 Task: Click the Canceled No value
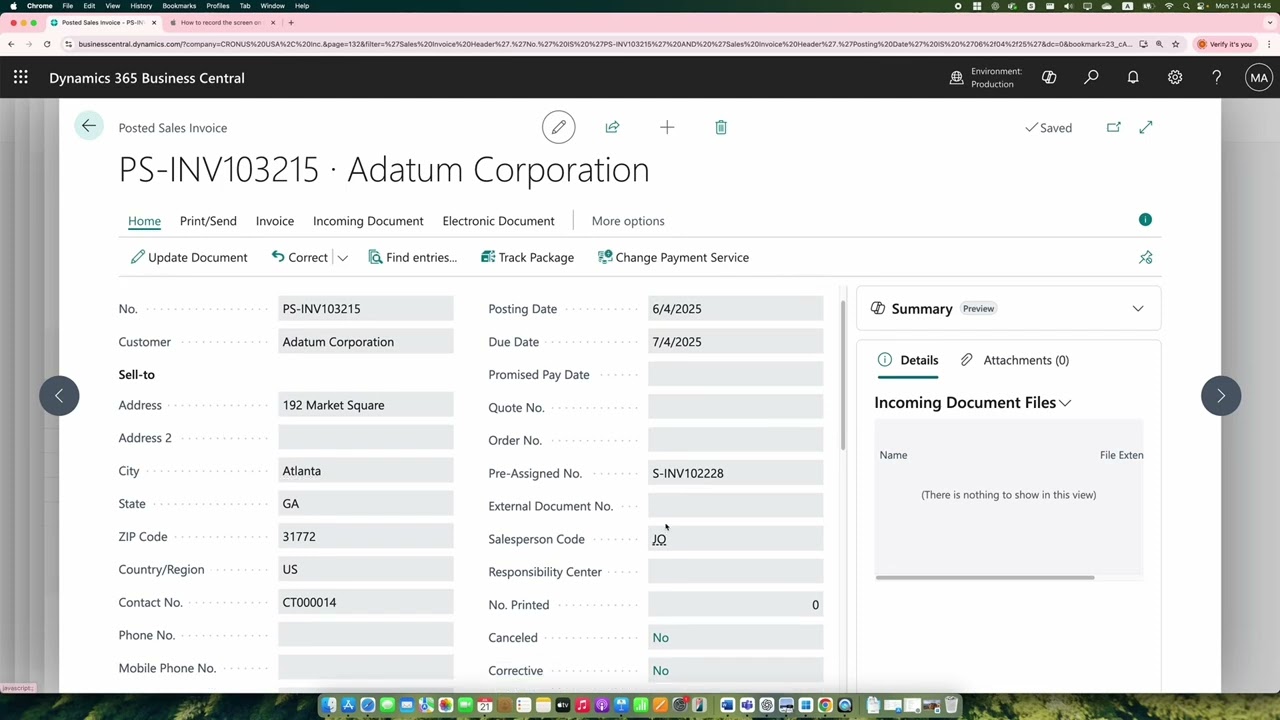660,638
